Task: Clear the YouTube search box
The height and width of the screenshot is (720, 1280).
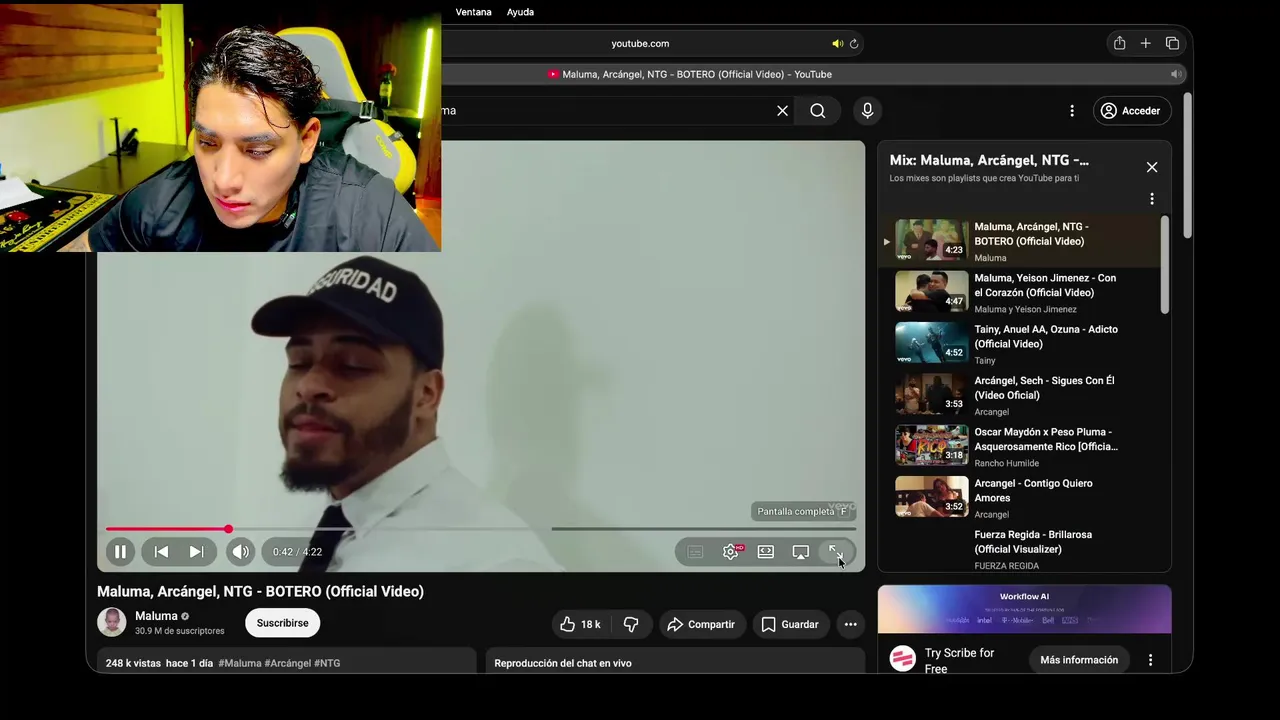Action: coord(783,111)
